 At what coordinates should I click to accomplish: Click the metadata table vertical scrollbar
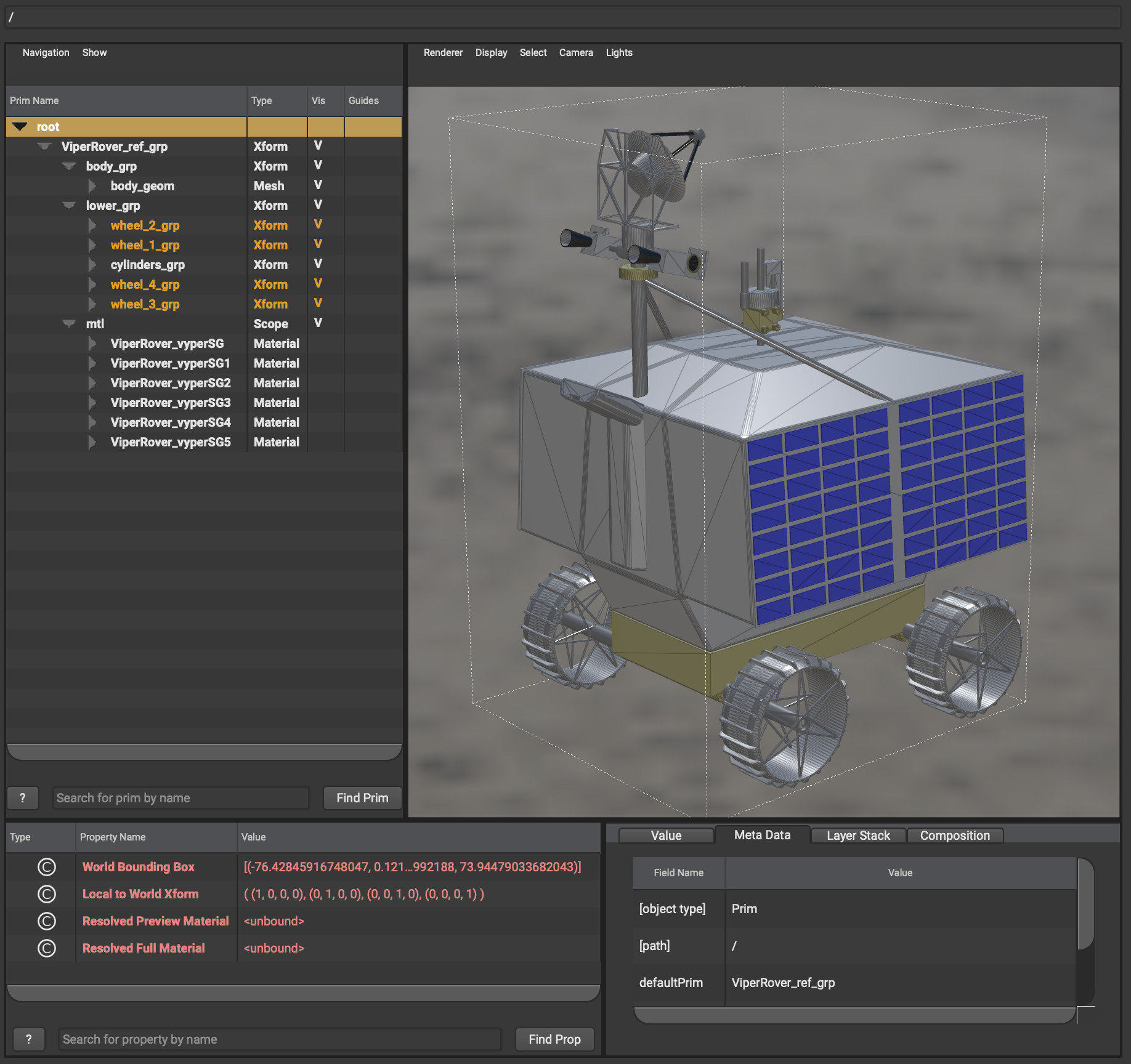[x=1085, y=905]
